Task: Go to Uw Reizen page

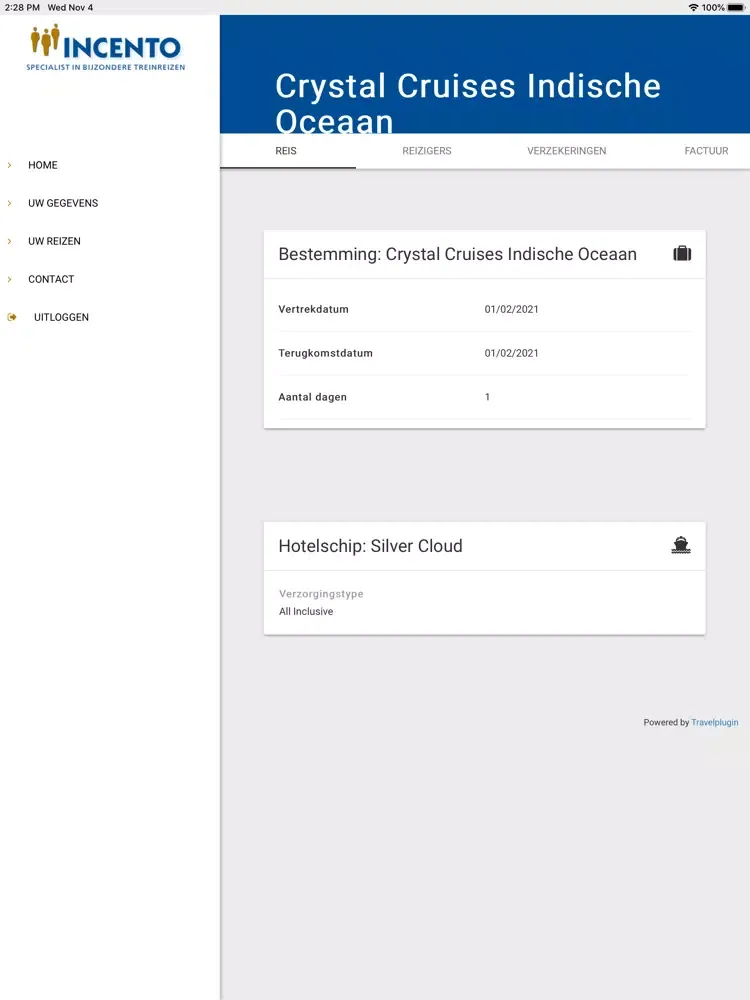Action: [x=54, y=241]
